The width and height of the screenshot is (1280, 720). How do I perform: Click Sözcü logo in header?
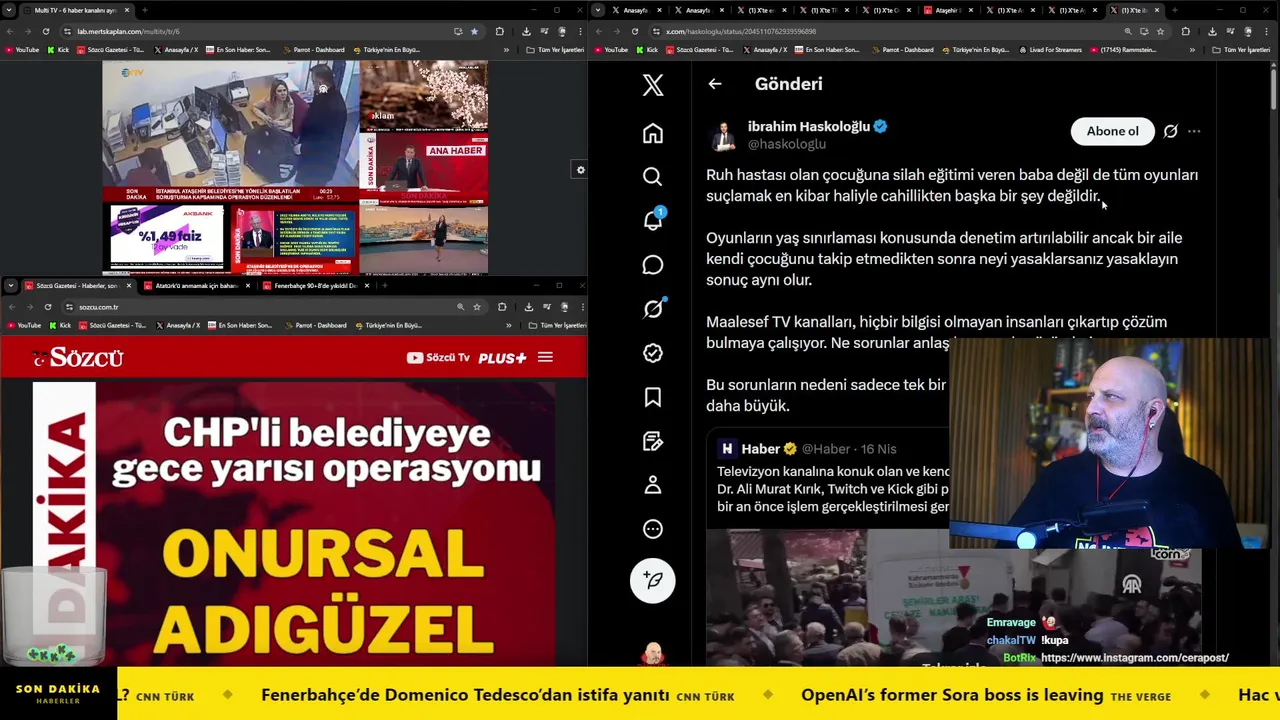click(x=78, y=357)
